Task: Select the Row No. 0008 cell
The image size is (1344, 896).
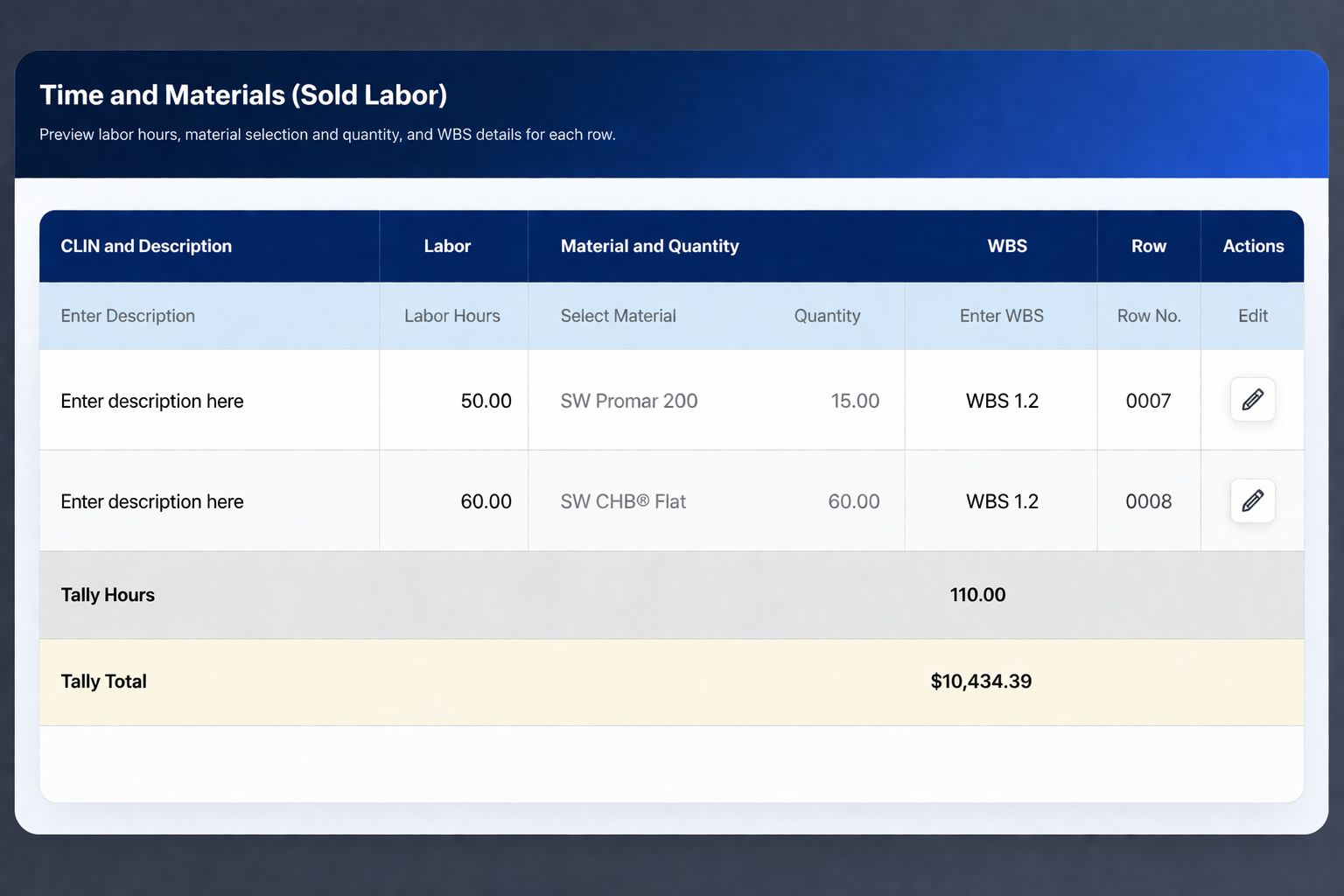Action: click(1149, 501)
